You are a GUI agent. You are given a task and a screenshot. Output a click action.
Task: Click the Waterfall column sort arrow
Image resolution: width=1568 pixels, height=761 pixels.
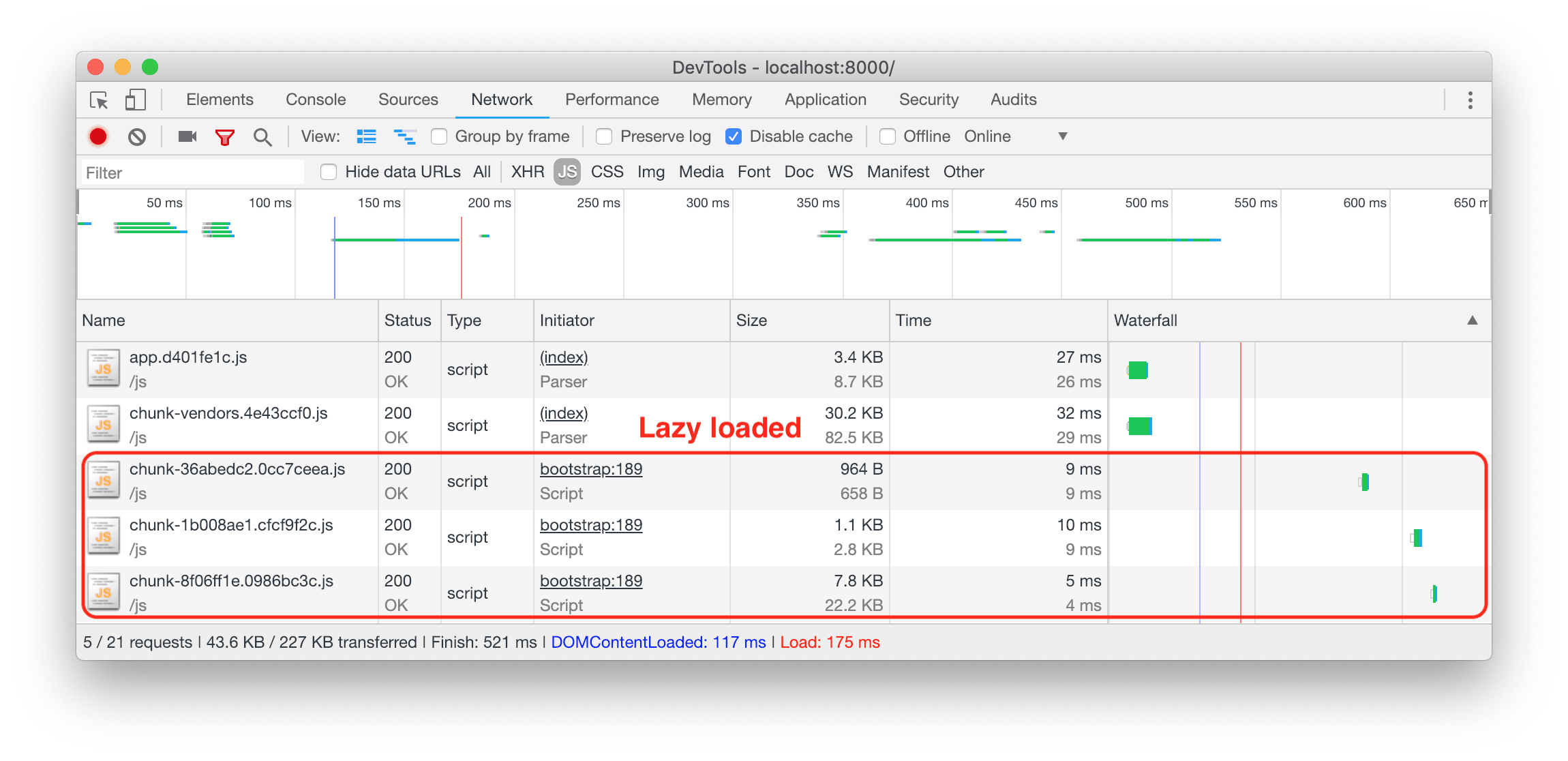[x=1472, y=320]
